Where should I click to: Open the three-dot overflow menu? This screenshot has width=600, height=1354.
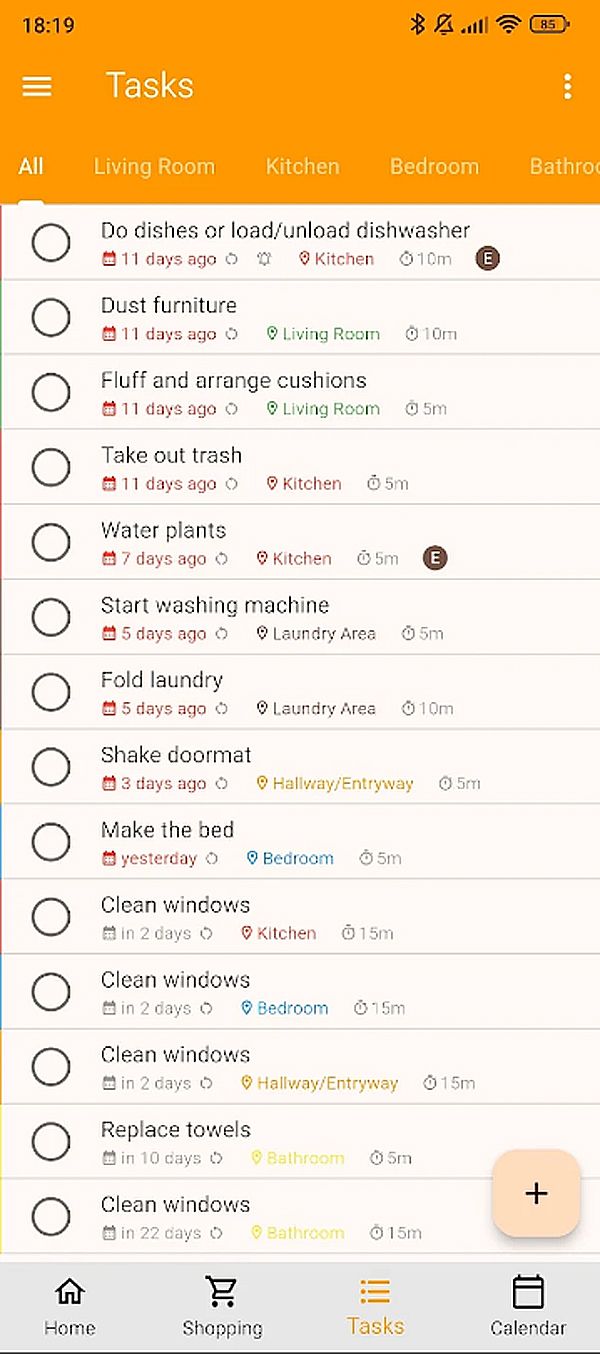567,86
